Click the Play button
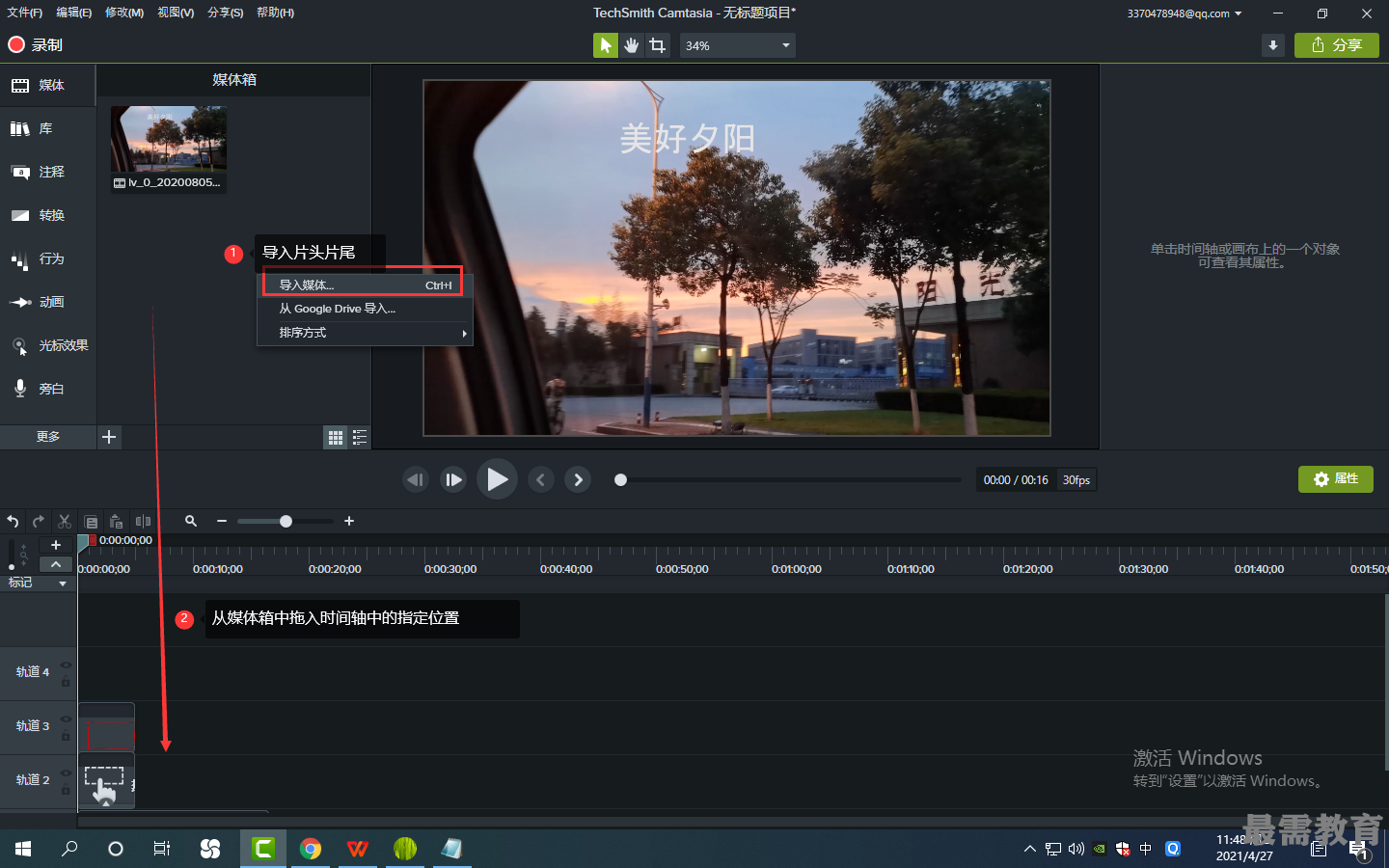The height and width of the screenshot is (868, 1389). [497, 479]
